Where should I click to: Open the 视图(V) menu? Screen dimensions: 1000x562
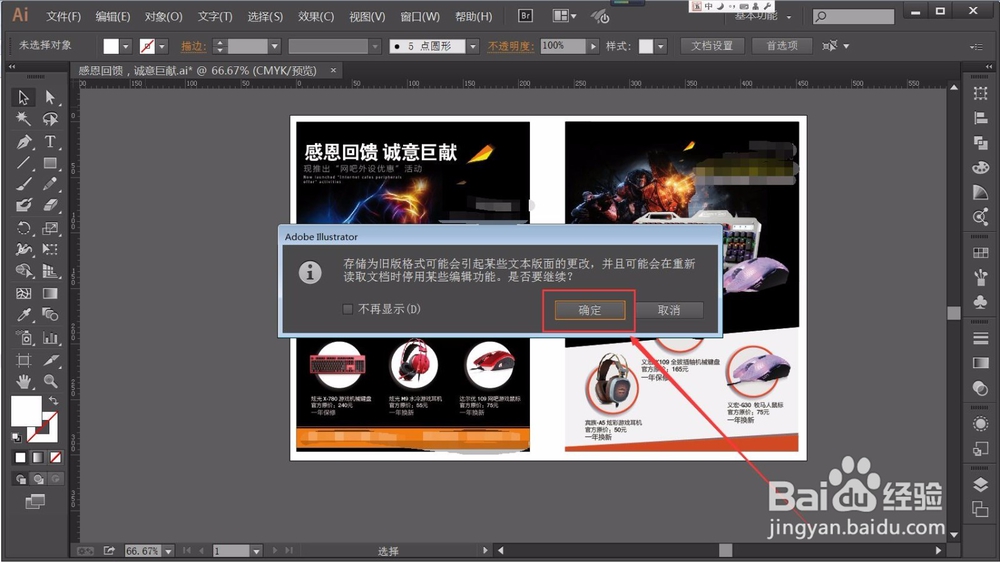[x=367, y=17]
